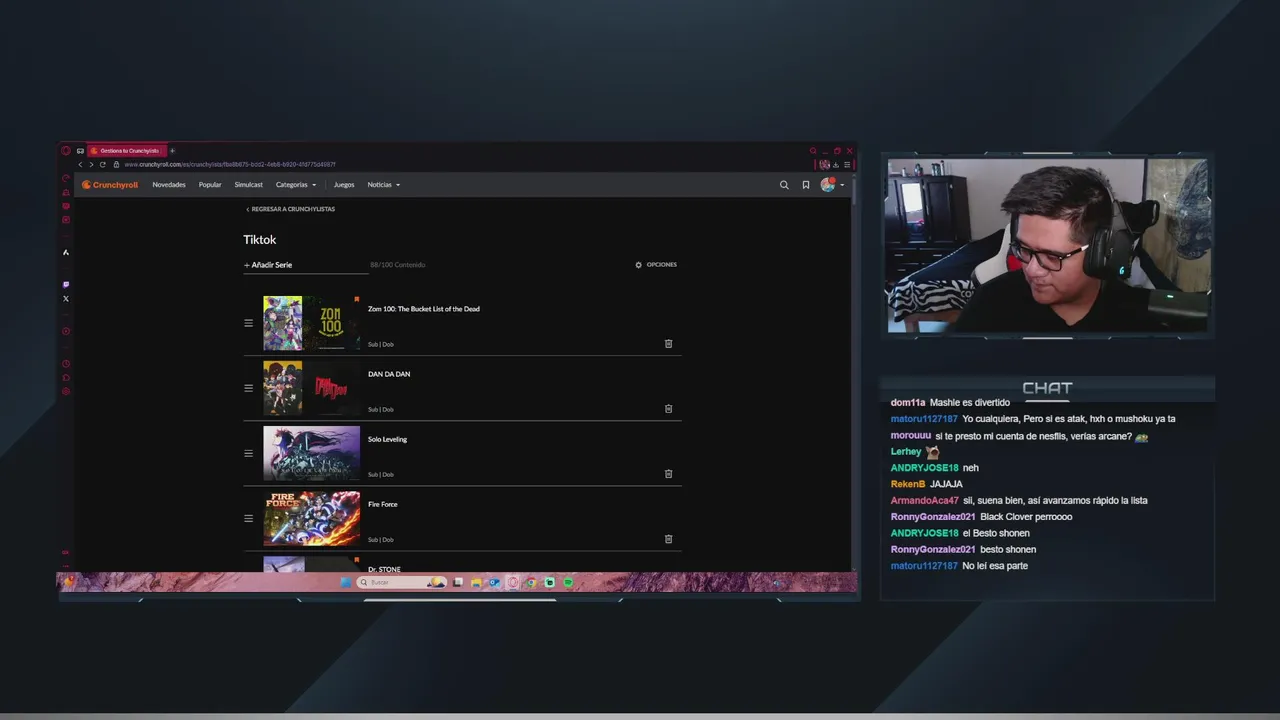Expand the Categorías dropdown
The image size is (1280, 720).
pos(296,185)
